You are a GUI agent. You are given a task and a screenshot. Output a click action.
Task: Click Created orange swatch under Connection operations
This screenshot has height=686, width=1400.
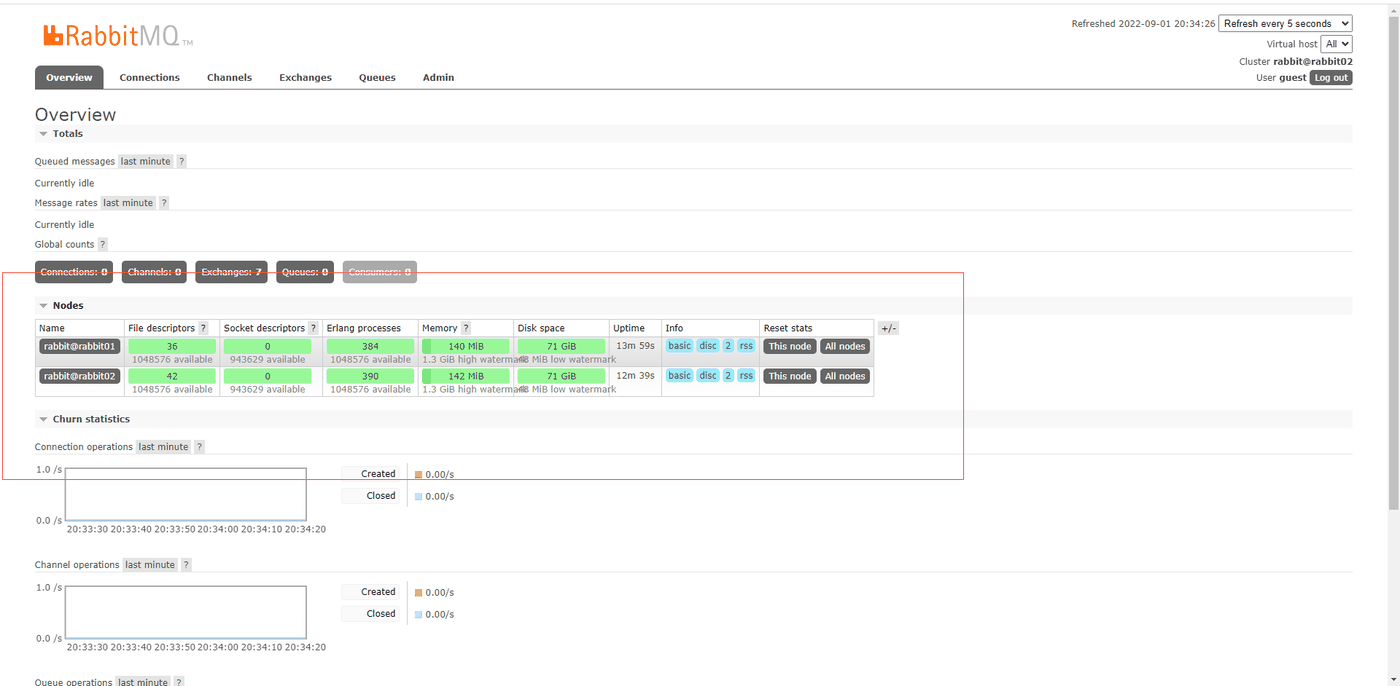419,475
